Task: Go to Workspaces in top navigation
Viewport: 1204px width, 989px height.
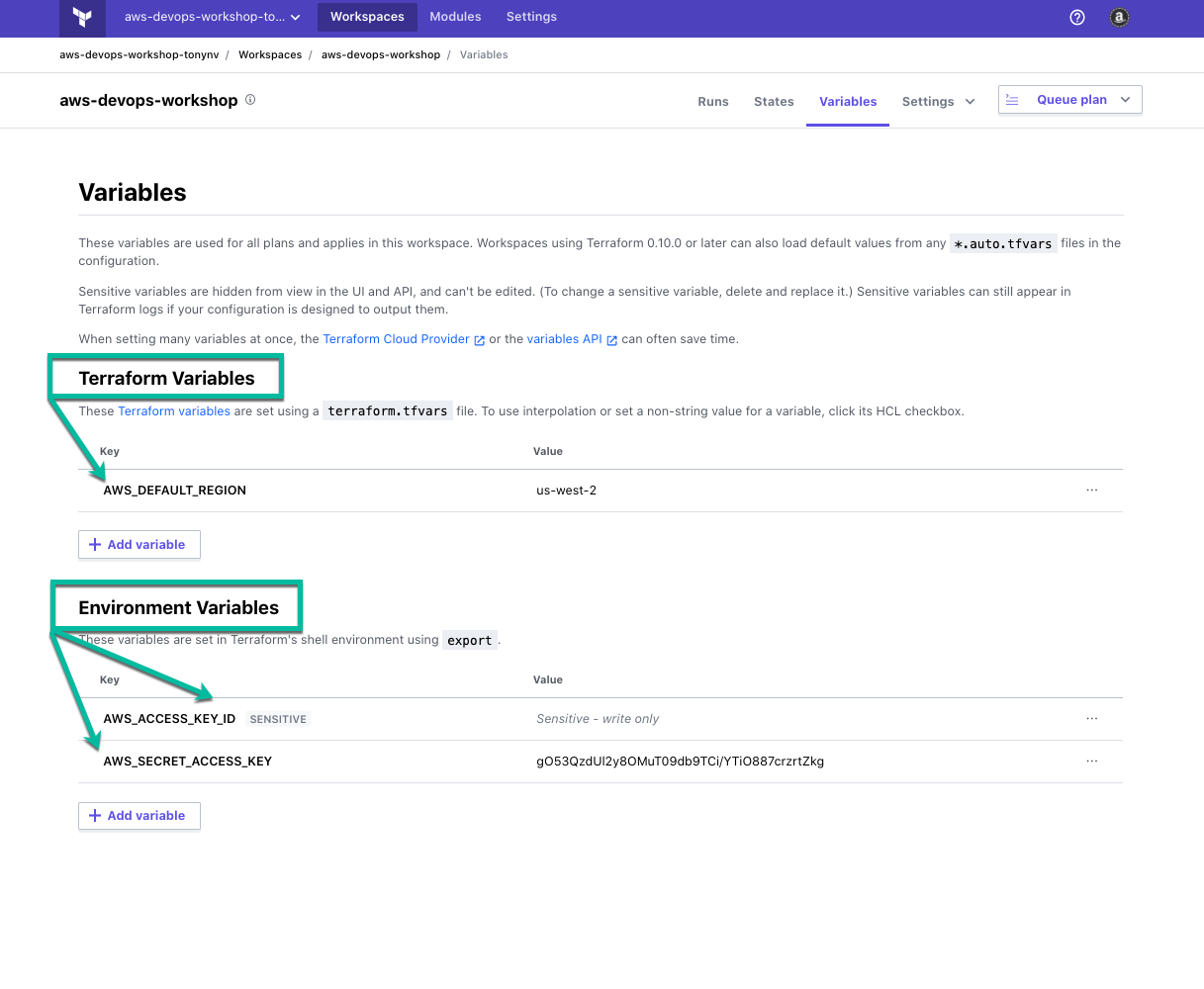Action: tap(367, 17)
